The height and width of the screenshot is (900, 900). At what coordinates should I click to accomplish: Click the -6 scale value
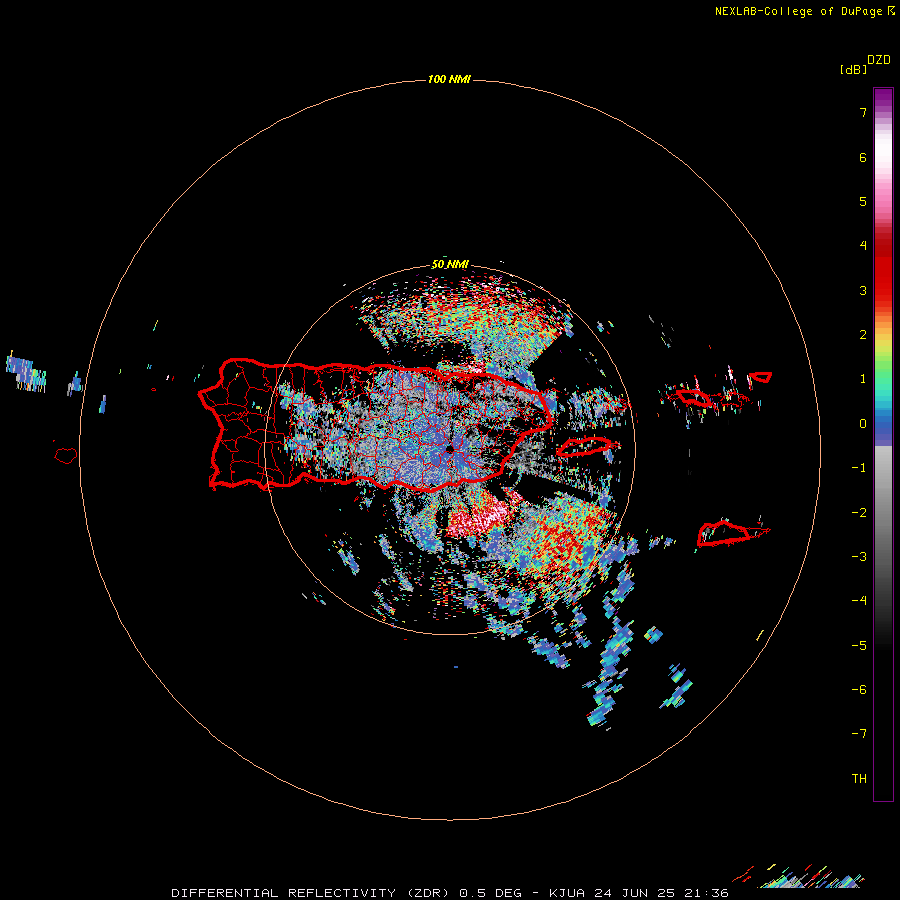[x=859, y=690]
